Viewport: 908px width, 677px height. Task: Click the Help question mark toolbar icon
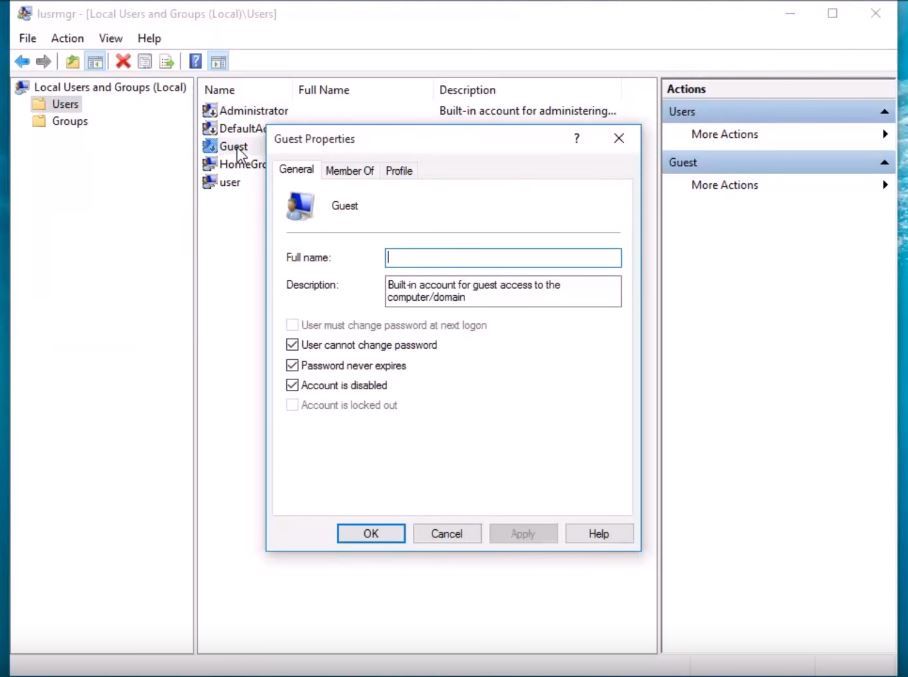tap(194, 61)
